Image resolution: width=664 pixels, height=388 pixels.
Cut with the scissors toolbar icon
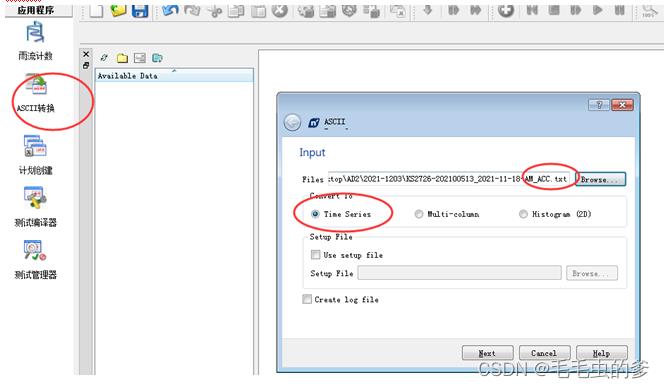point(215,11)
